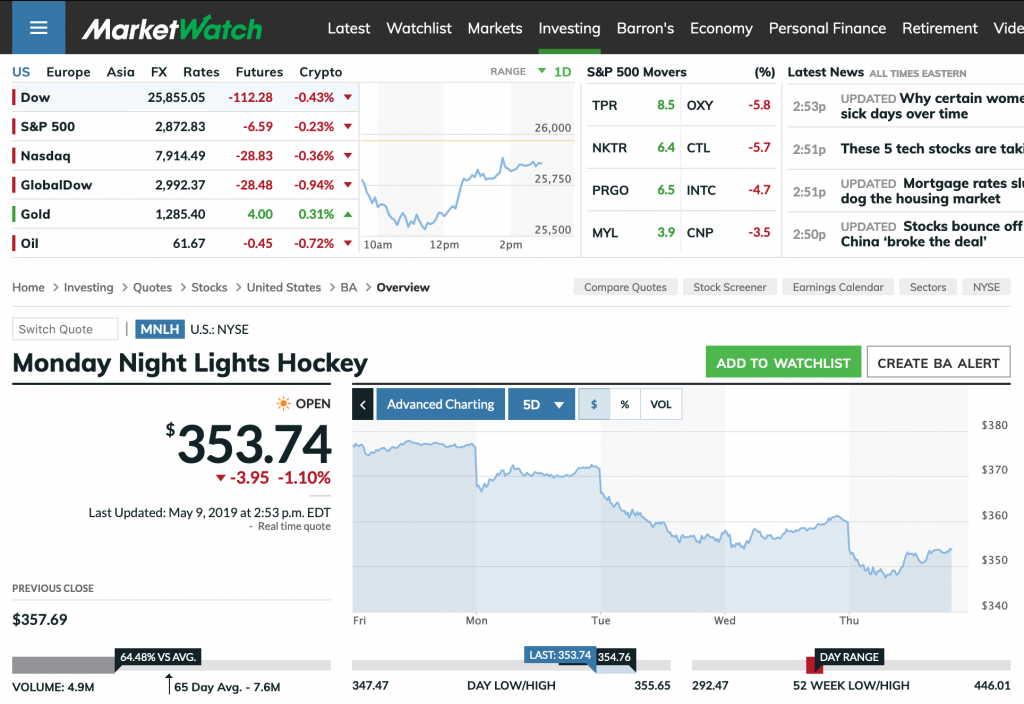
Task: Click the S&P 500 index row
Action: pos(185,127)
